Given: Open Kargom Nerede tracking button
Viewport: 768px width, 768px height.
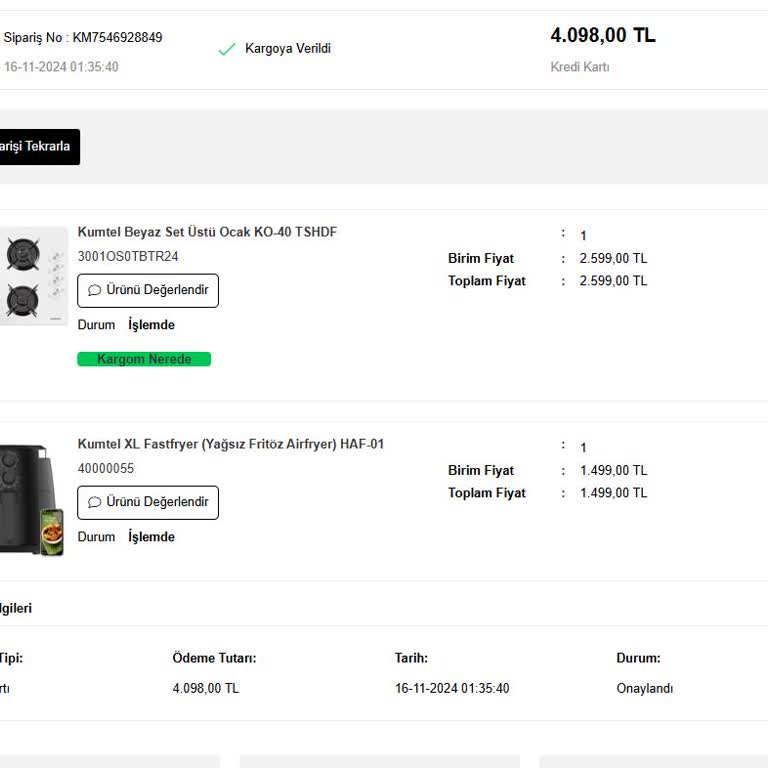Looking at the screenshot, I should [144, 359].
